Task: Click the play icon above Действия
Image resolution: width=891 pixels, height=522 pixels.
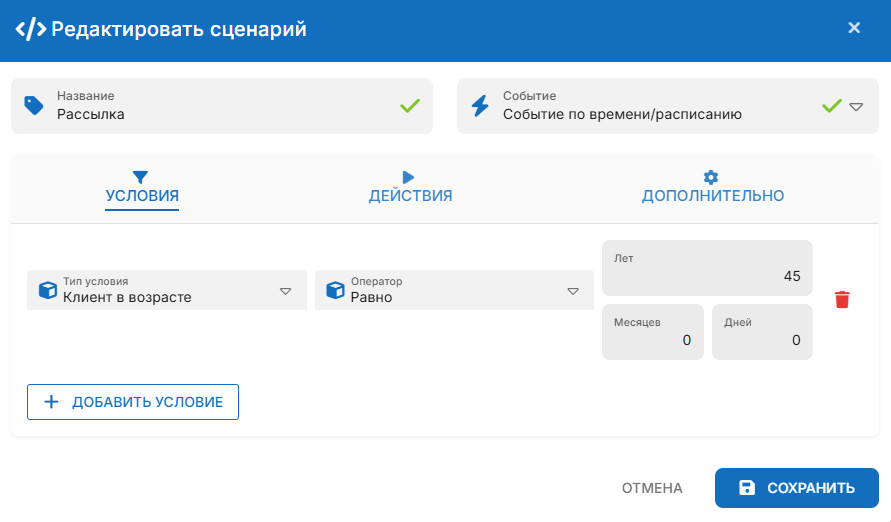Action: [x=409, y=177]
